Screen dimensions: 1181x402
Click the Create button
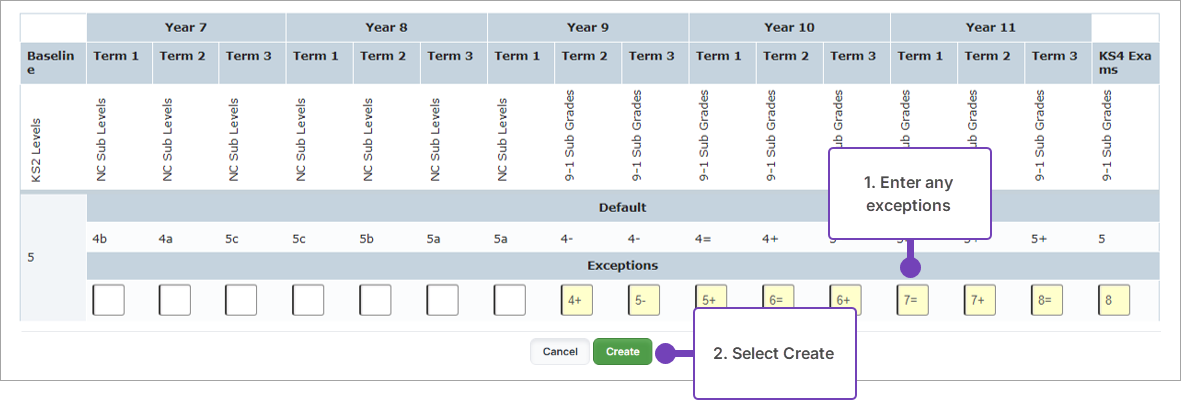pyautogui.click(x=622, y=352)
